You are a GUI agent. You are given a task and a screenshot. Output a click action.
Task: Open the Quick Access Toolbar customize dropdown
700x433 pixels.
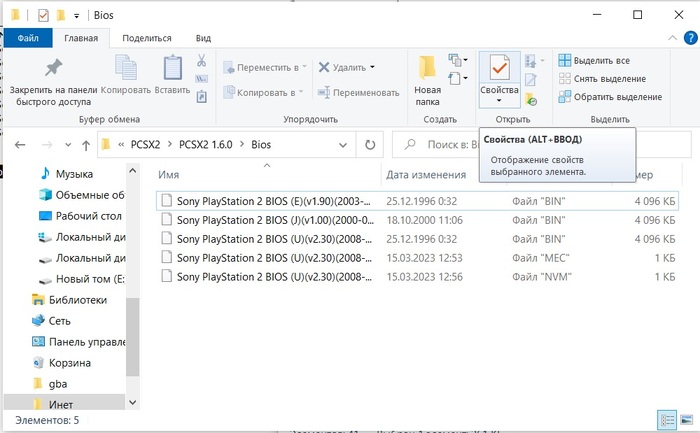(77, 16)
